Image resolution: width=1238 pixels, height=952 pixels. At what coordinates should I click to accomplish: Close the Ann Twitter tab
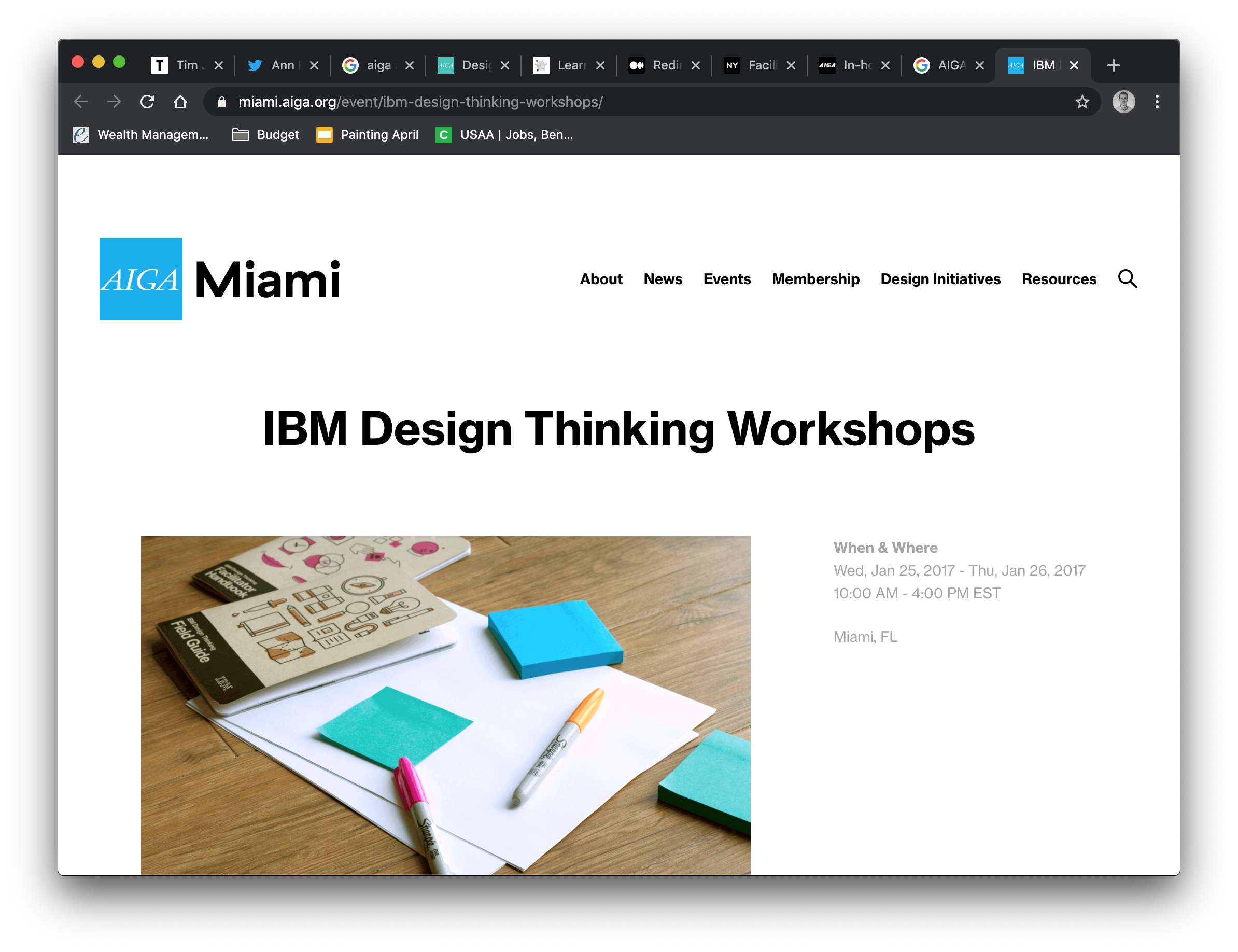coord(314,65)
